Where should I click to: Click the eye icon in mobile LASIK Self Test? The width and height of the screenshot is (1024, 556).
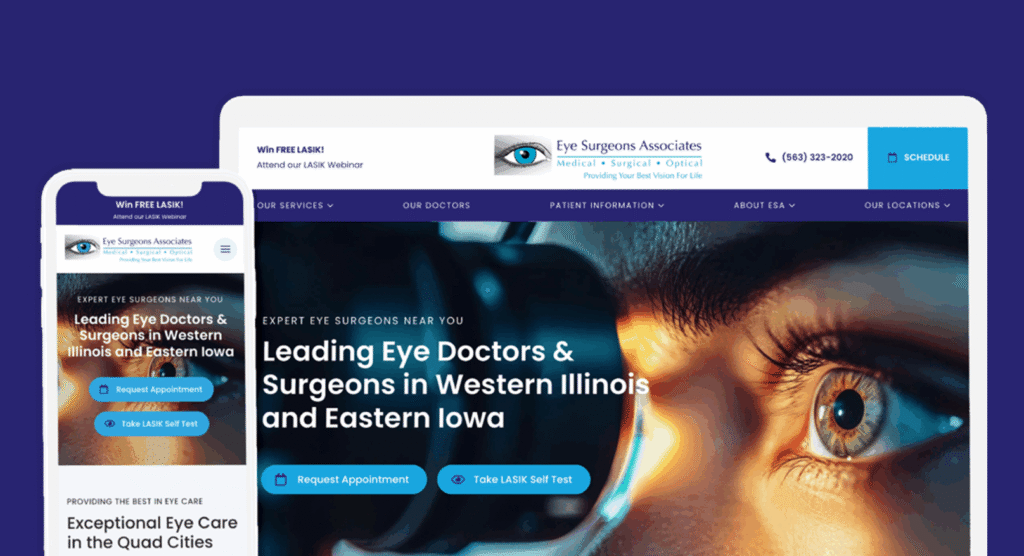pos(110,424)
